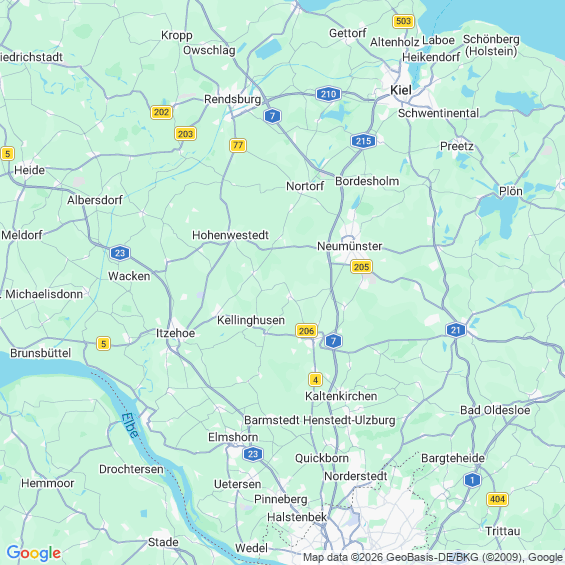
Task: Click the Elbe river label
Action: 130,425
